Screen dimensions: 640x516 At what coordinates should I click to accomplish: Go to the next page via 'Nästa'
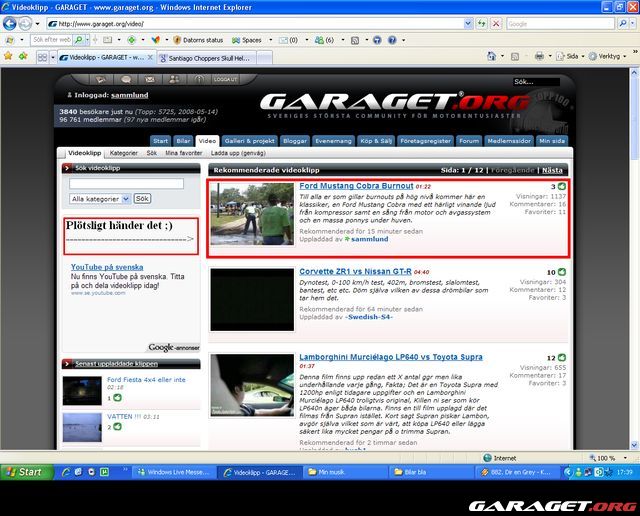[552, 170]
